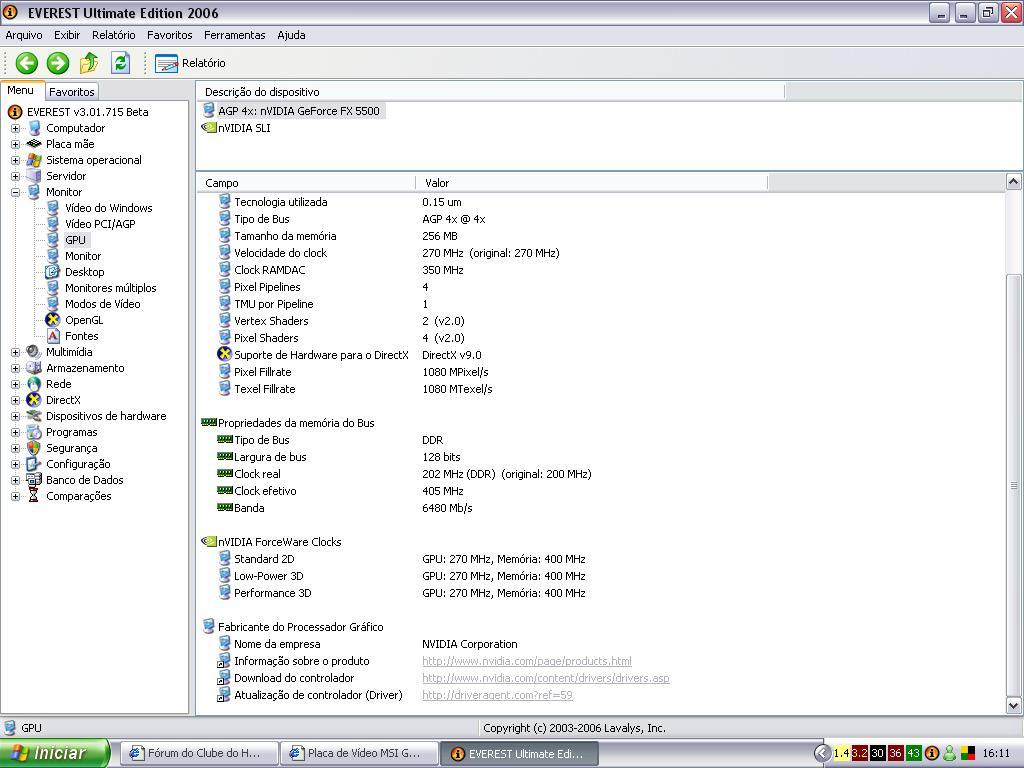
Task: Click the nVIDIA SLI device entry
Action: [x=244, y=128]
